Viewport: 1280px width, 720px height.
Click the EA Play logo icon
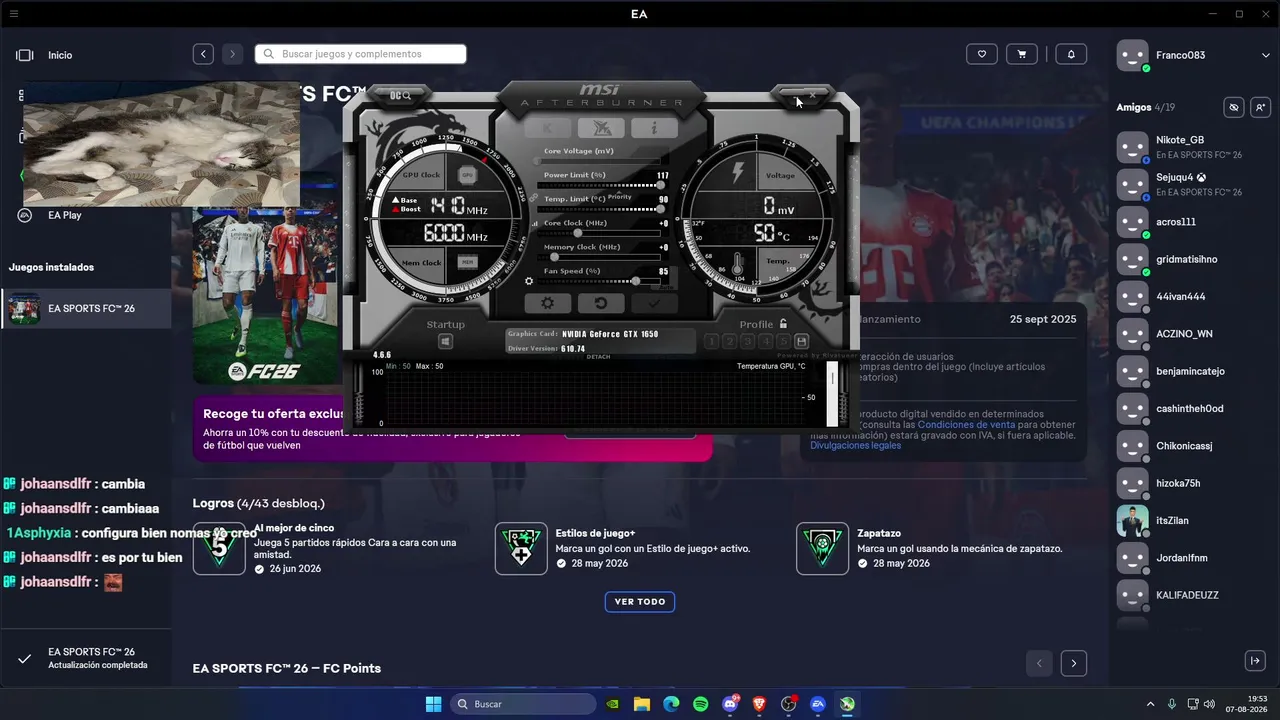[25, 215]
